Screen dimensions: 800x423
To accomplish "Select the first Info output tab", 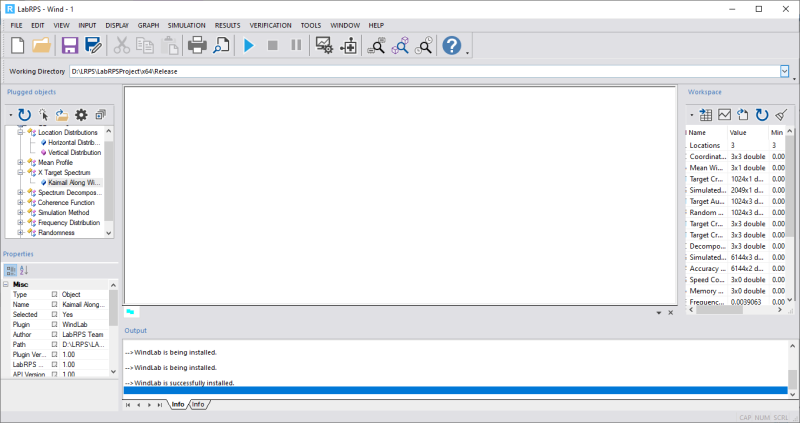I will pyautogui.click(x=178, y=404).
